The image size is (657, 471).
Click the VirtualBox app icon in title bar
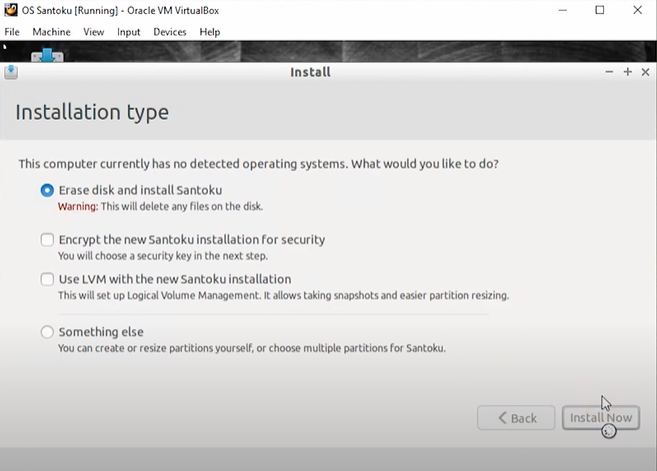[10, 10]
